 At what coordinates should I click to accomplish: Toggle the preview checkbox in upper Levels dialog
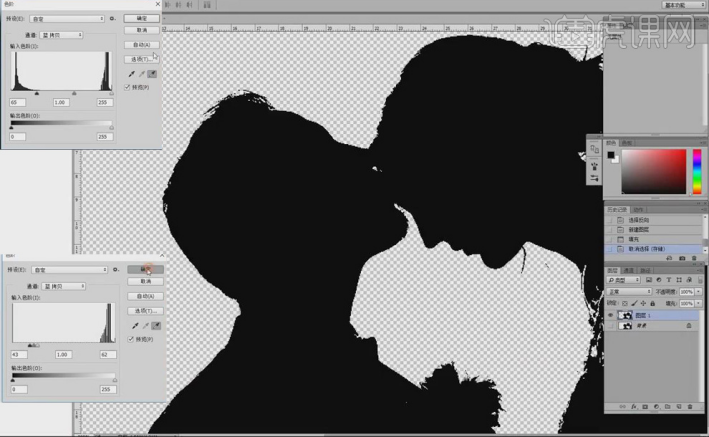(x=128, y=87)
